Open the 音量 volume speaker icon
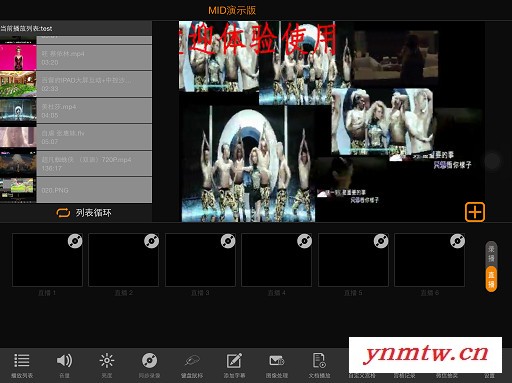This screenshot has height=383, width=512. [x=64, y=361]
